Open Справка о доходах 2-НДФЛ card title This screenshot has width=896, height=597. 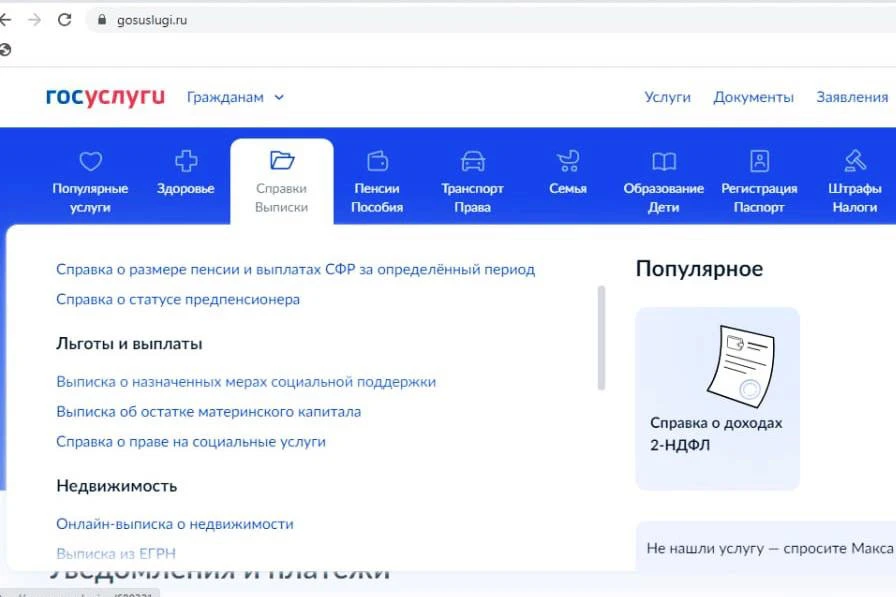716,434
